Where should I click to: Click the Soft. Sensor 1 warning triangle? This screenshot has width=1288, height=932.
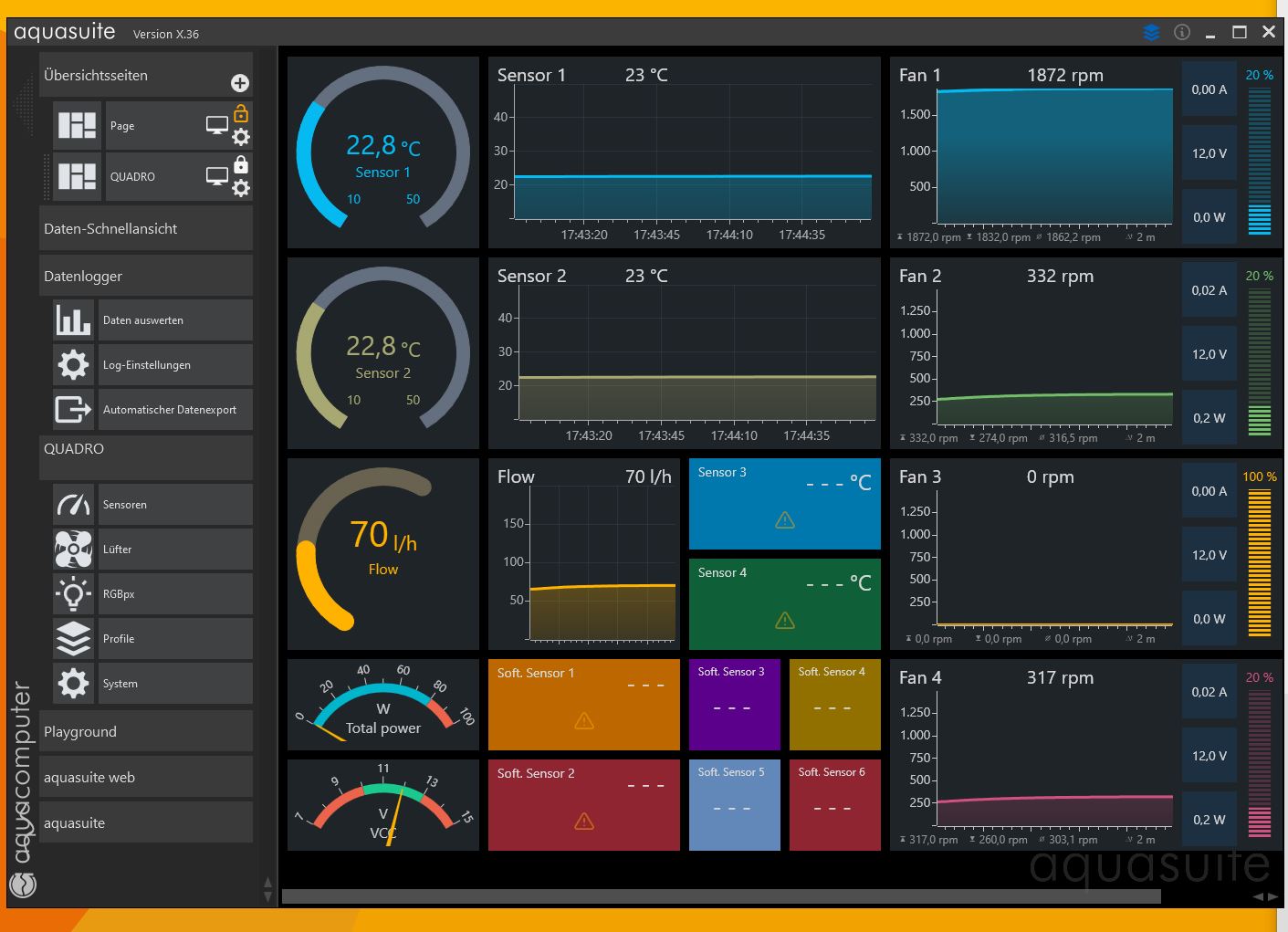click(584, 721)
